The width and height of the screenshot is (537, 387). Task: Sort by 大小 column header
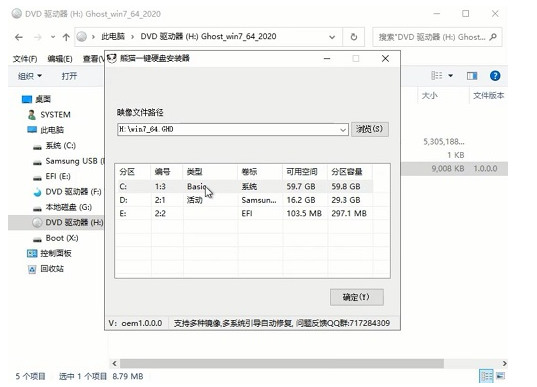tap(429, 96)
